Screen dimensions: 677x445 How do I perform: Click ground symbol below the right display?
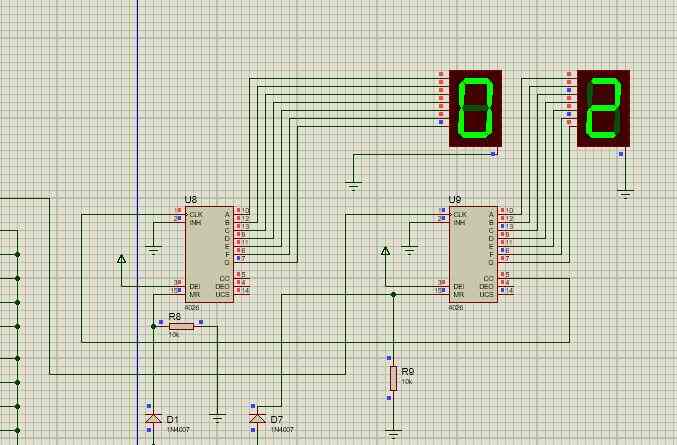point(625,193)
